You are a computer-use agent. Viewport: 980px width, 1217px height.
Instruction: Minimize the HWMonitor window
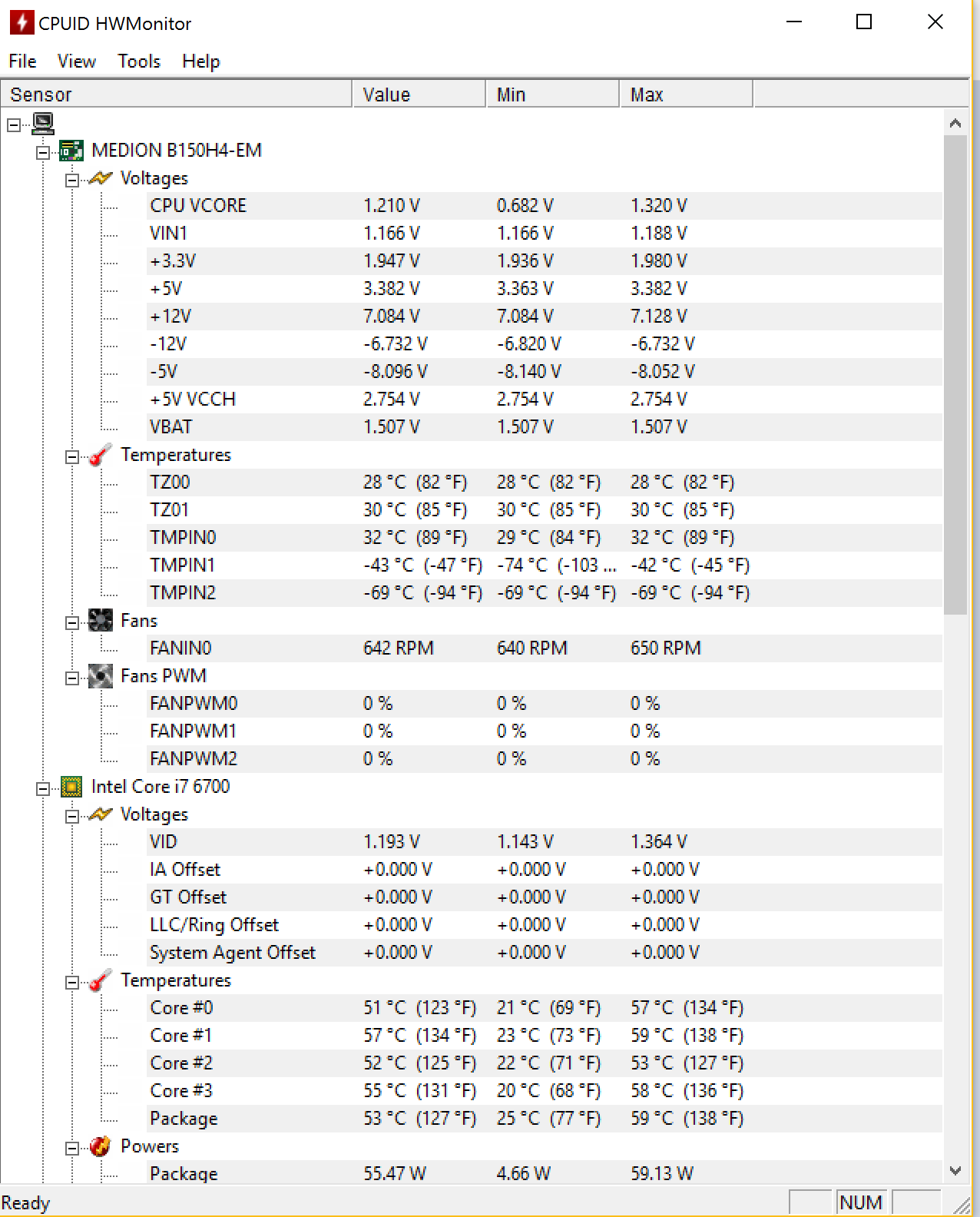[x=794, y=22]
